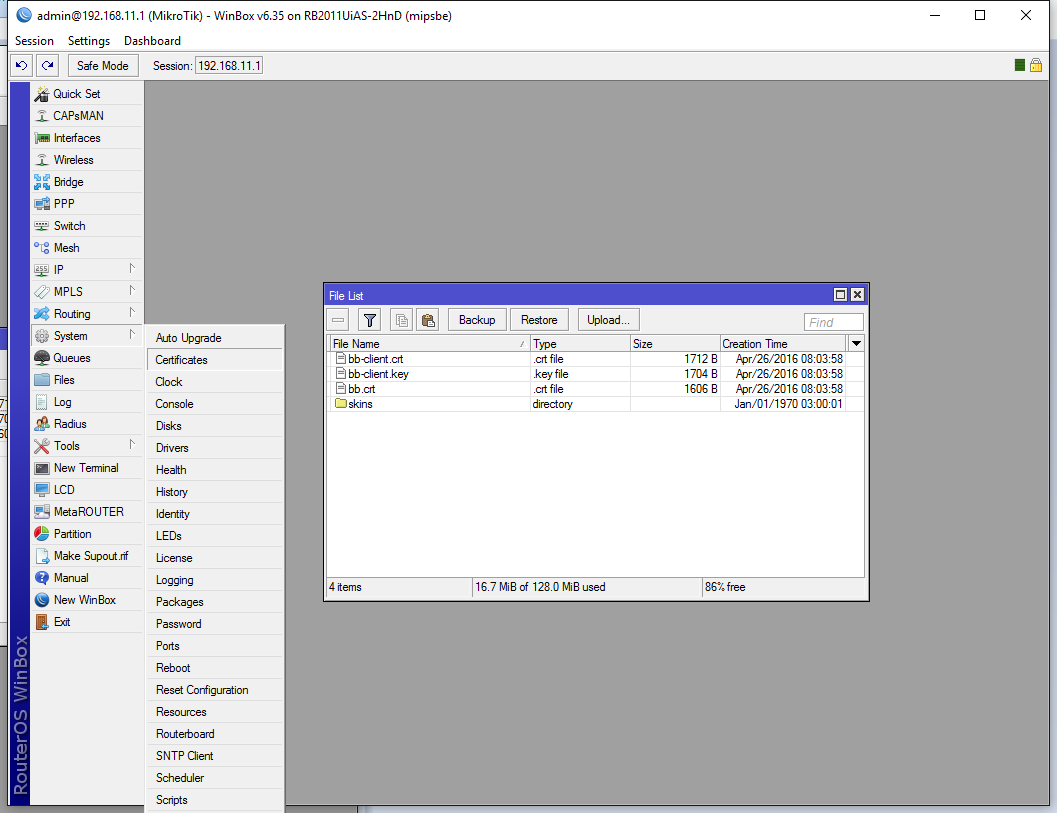Click Make Supout.rif icon
The height and width of the screenshot is (813, 1057).
42,556
